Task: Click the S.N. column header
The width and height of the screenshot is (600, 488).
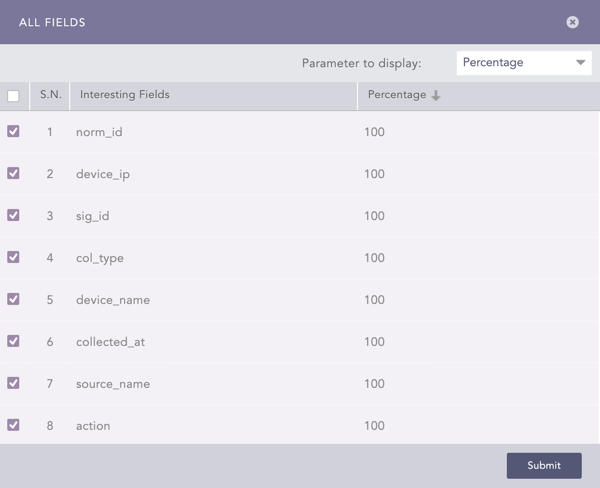Action: [x=50, y=95]
